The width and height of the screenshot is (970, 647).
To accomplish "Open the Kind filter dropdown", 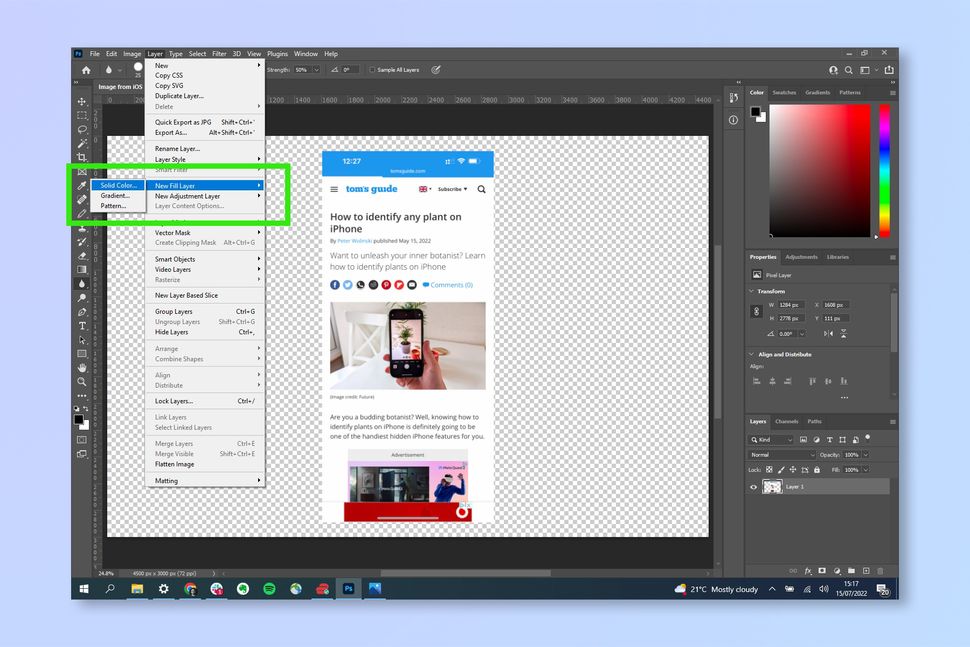I will 771,440.
